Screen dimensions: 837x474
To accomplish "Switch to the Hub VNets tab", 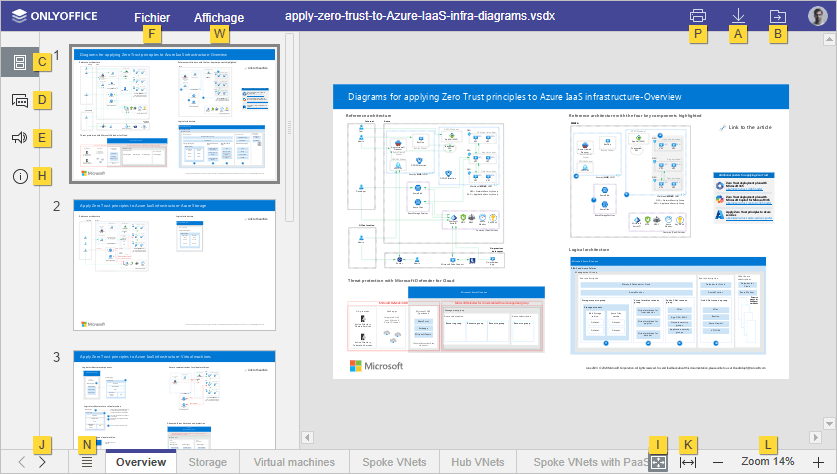I will tap(478, 462).
